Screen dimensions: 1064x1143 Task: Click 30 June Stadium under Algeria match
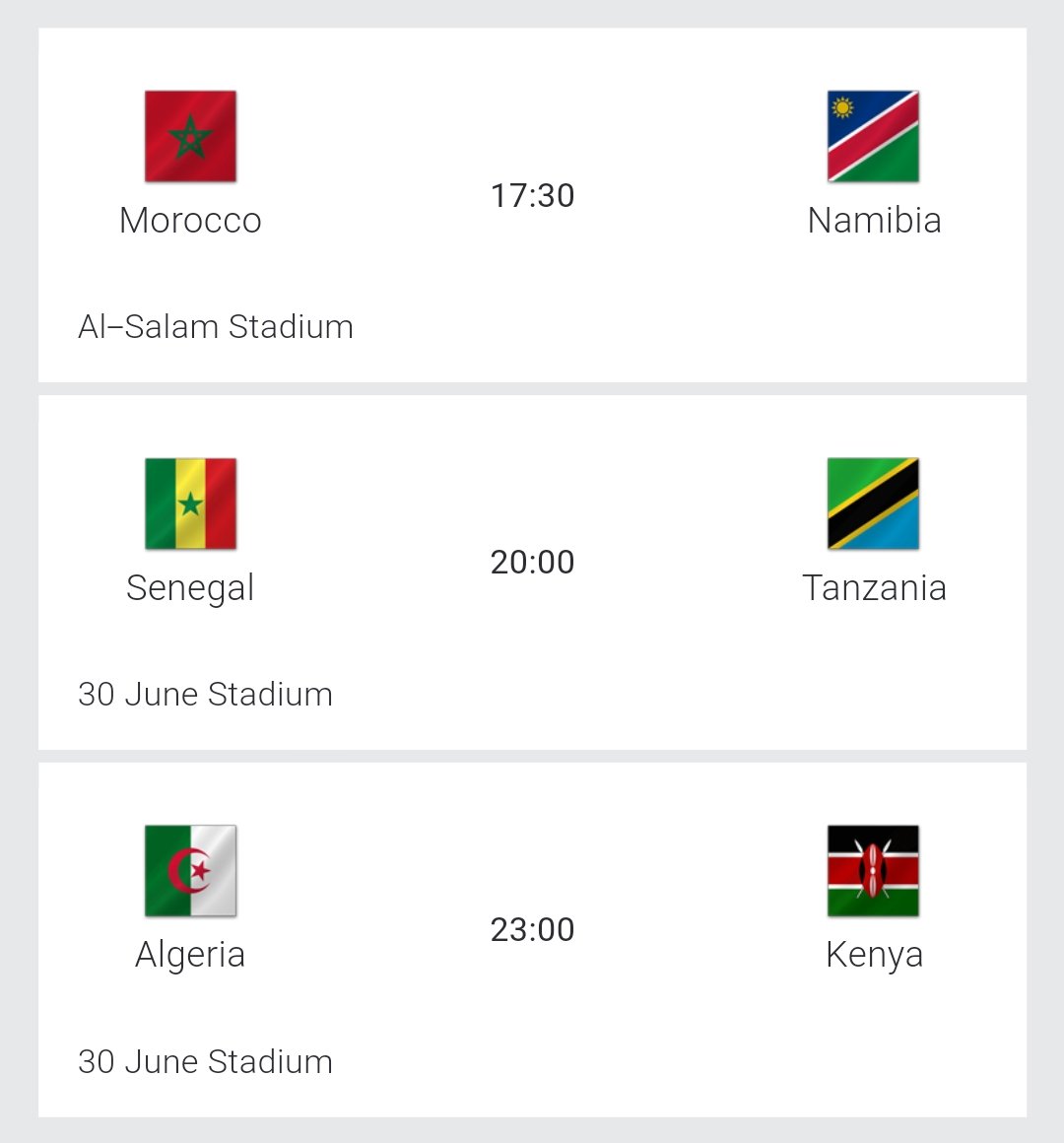[205, 1062]
